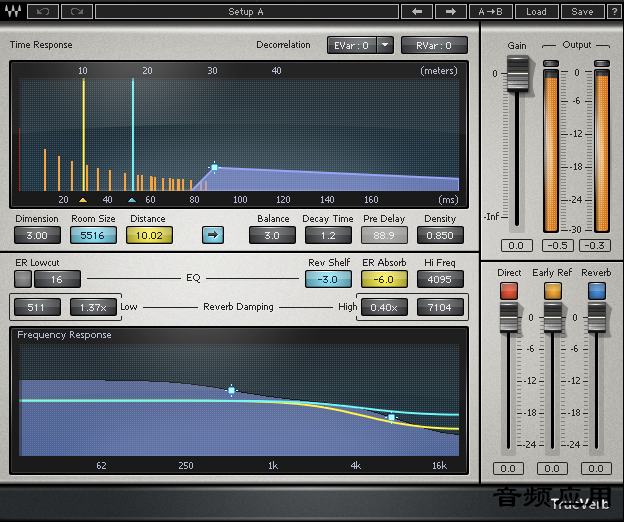The image size is (624, 522).
Task: Select the Density value 0.850
Action: pos(440,235)
